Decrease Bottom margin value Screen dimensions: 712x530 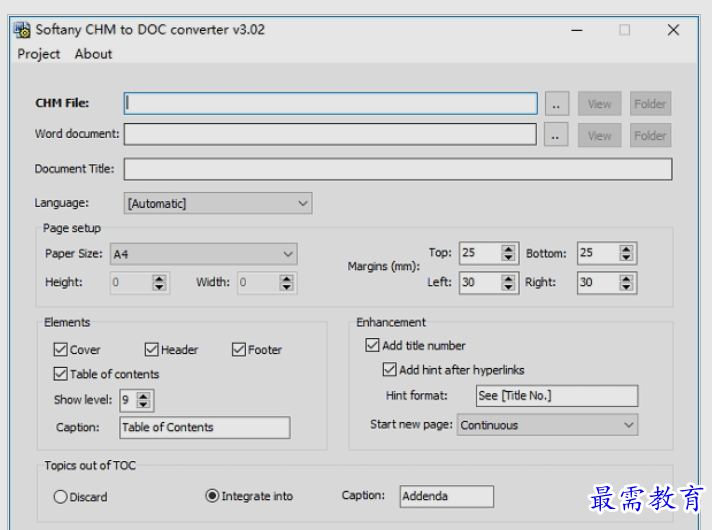point(626,258)
